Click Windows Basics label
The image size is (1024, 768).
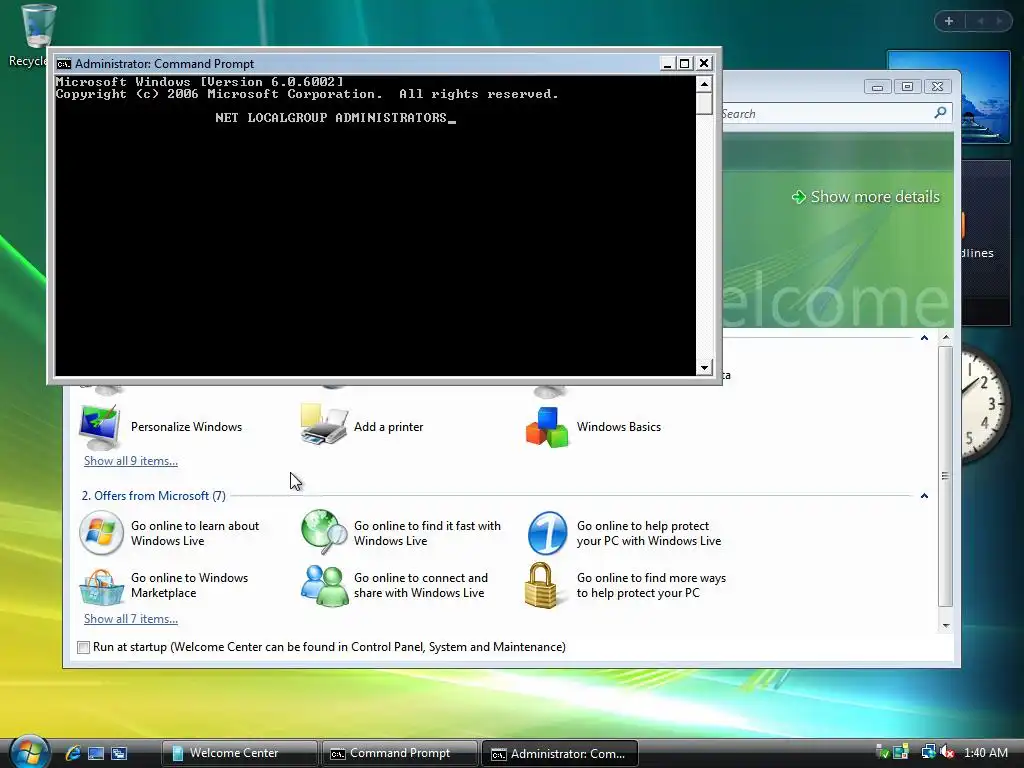pos(618,426)
